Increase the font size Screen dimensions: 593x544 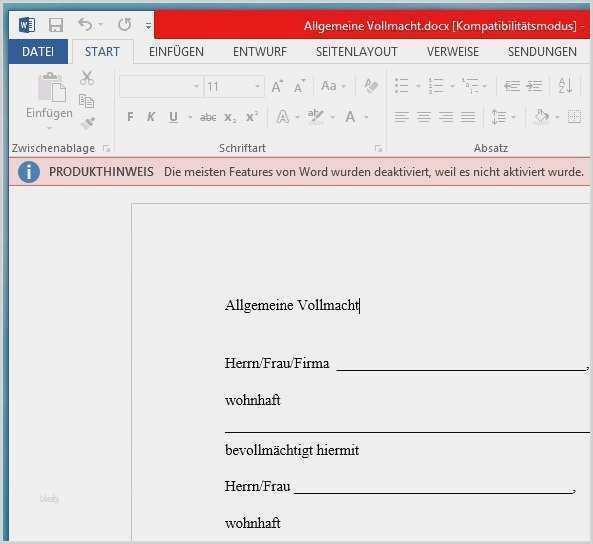pyautogui.click(x=278, y=87)
